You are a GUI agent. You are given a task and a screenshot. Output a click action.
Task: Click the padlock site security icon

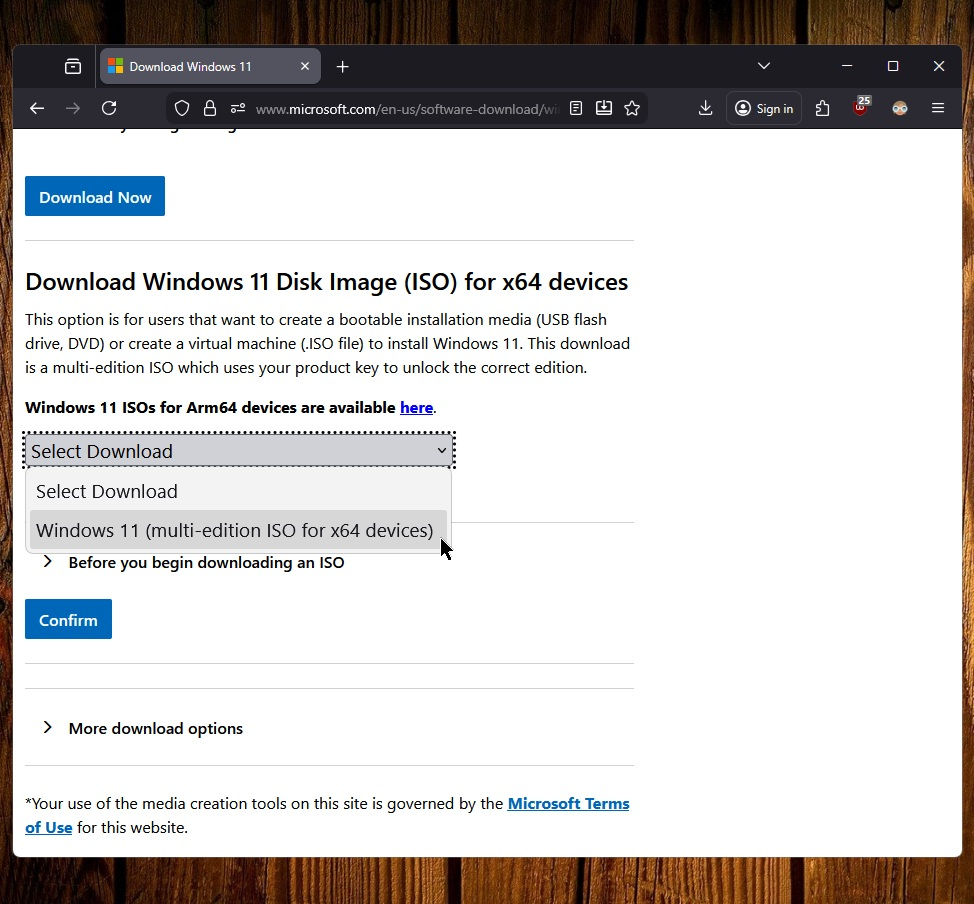[x=210, y=109]
